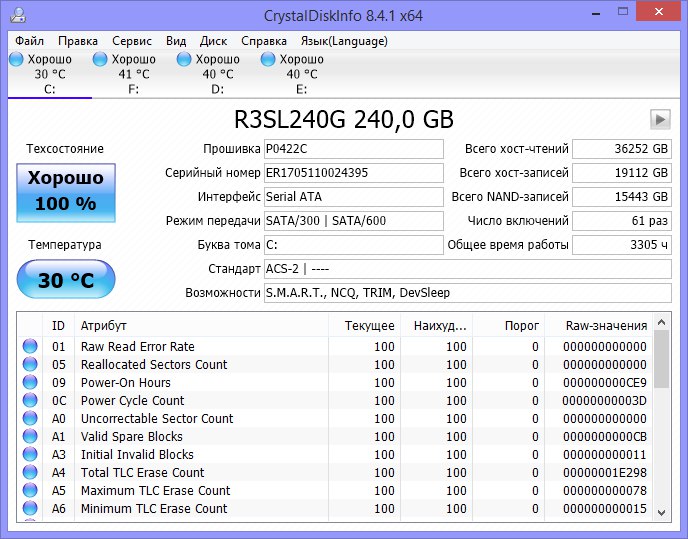
Task: Click scrollbar down arrow in attribute list
Action: pyautogui.click(x=662, y=513)
